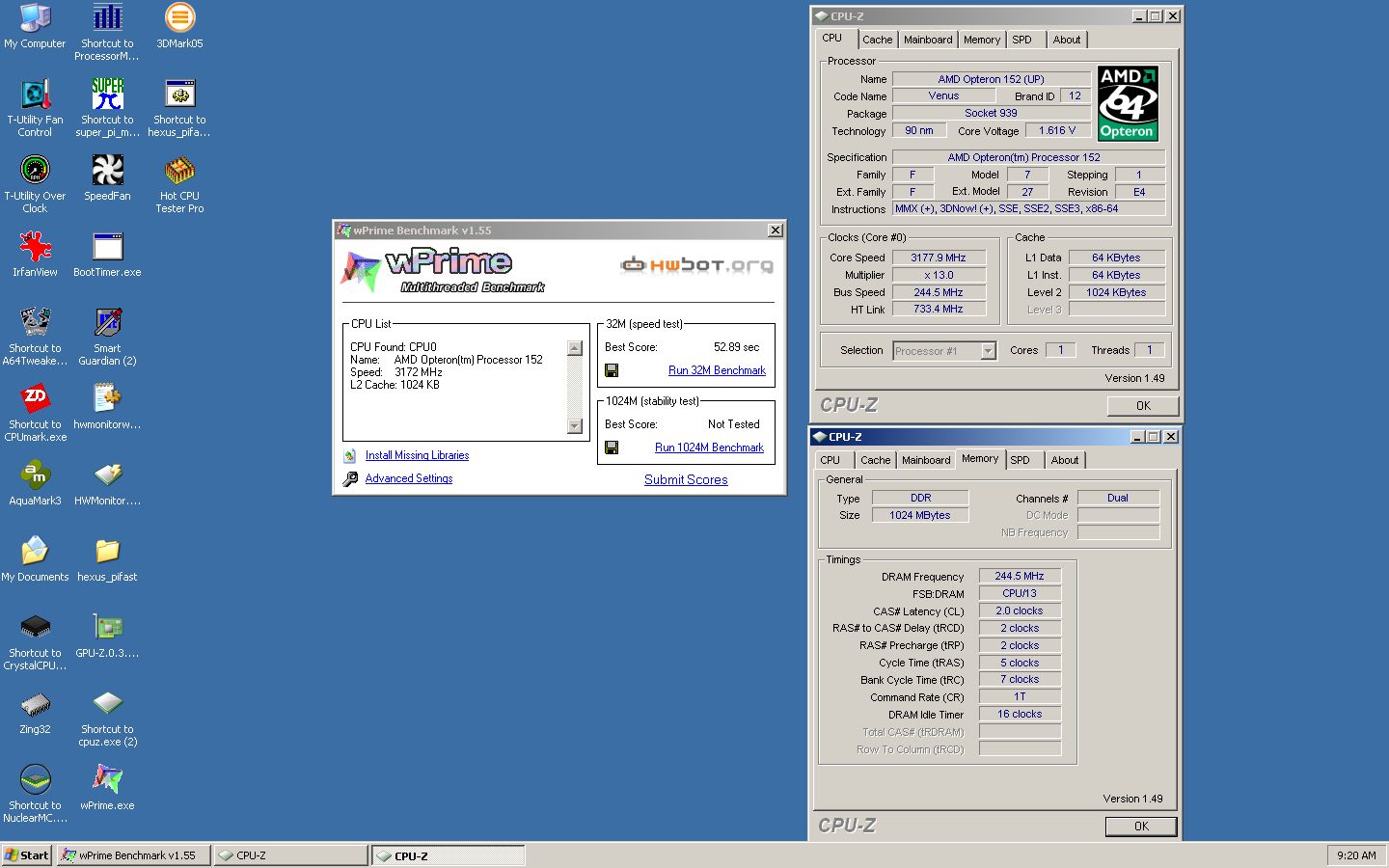Run the 32M Benchmark link
This screenshot has height=868, width=1389.
pyautogui.click(x=717, y=370)
